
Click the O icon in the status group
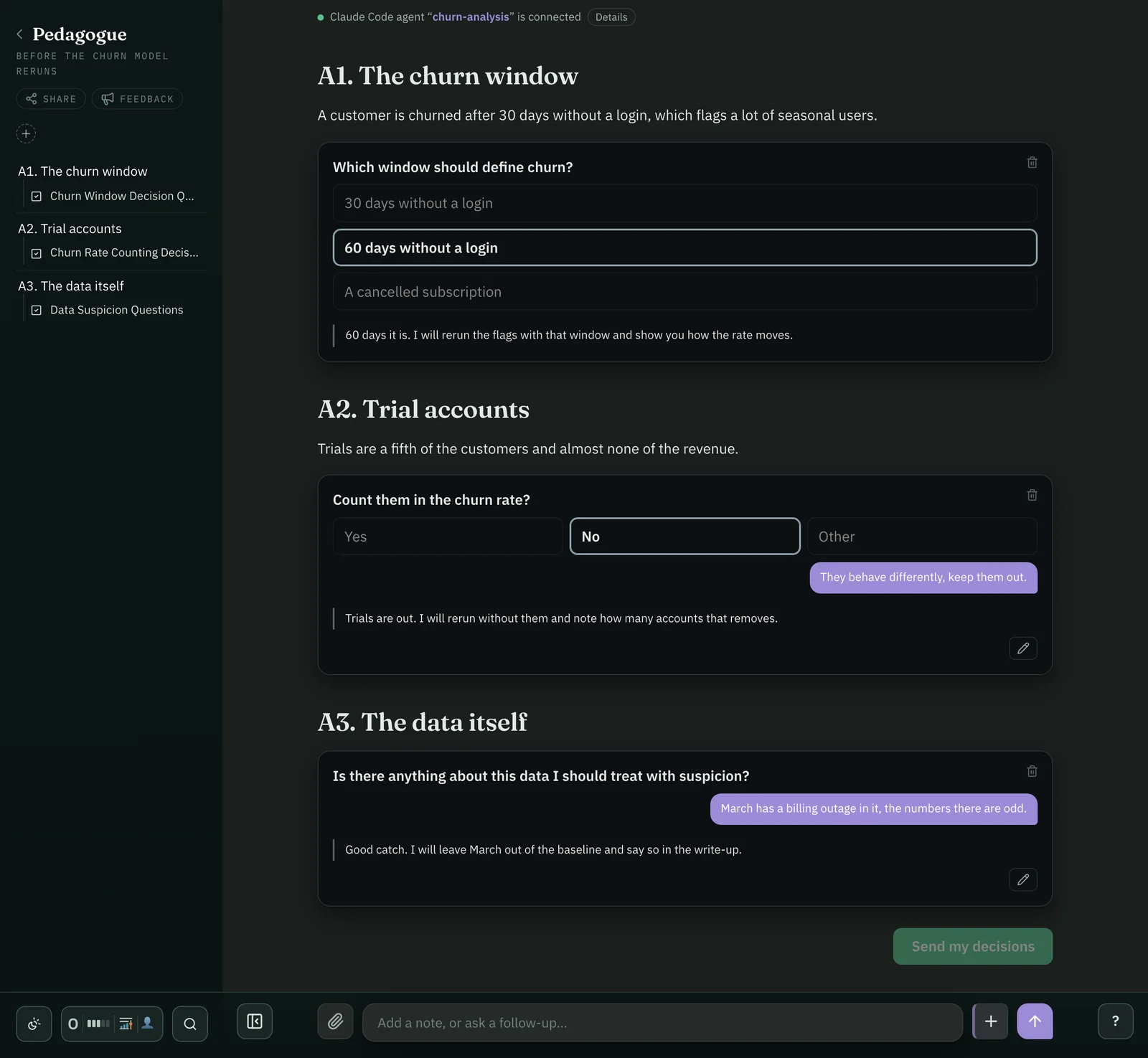click(x=73, y=1024)
